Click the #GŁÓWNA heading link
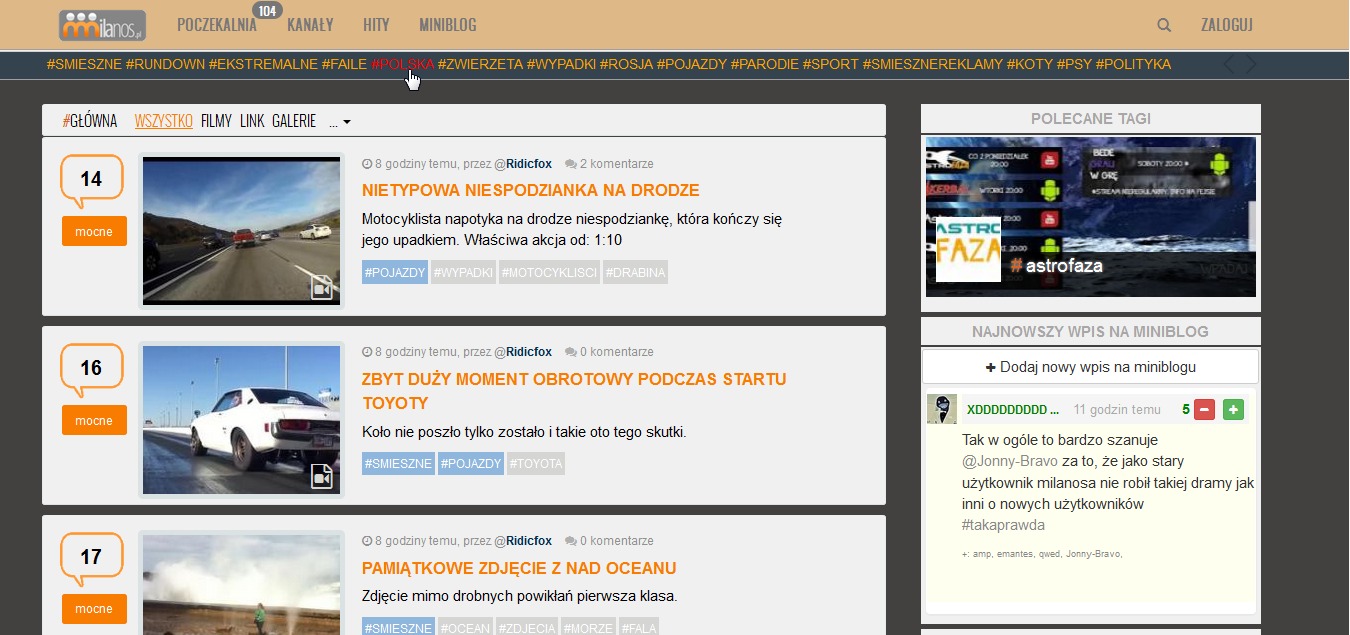1350x635 pixels. tap(90, 121)
